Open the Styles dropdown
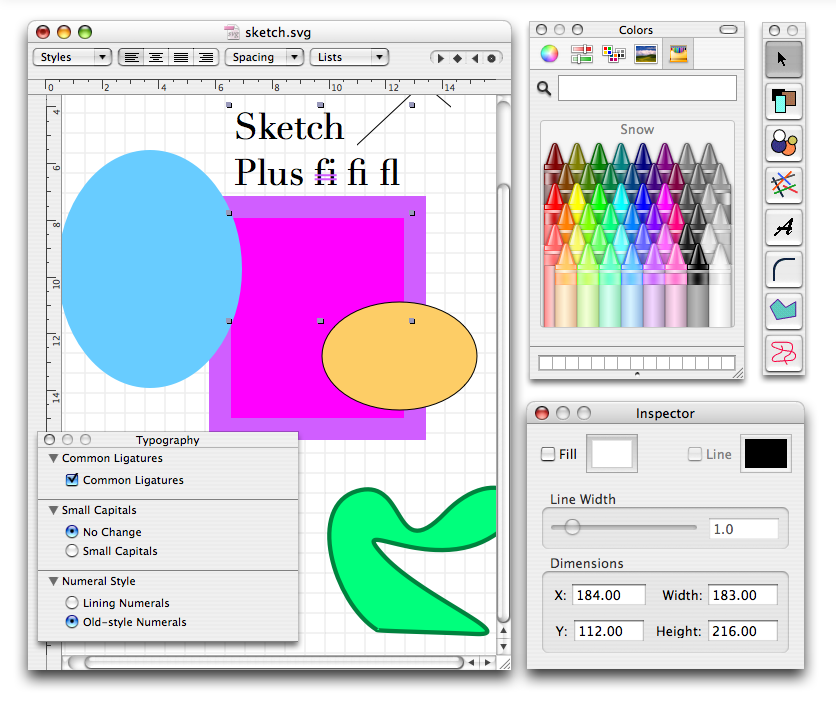This screenshot has height=704, width=836. pos(72,57)
